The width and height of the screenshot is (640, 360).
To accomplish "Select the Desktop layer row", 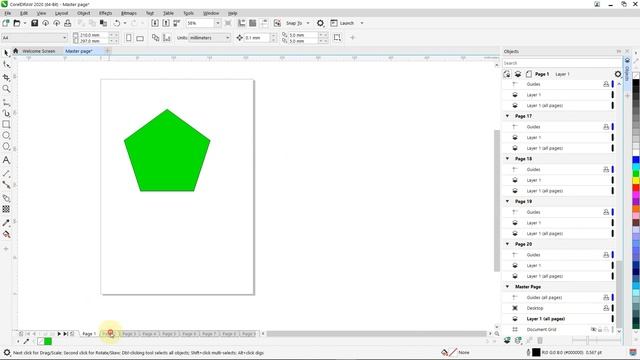I will 558,308.
